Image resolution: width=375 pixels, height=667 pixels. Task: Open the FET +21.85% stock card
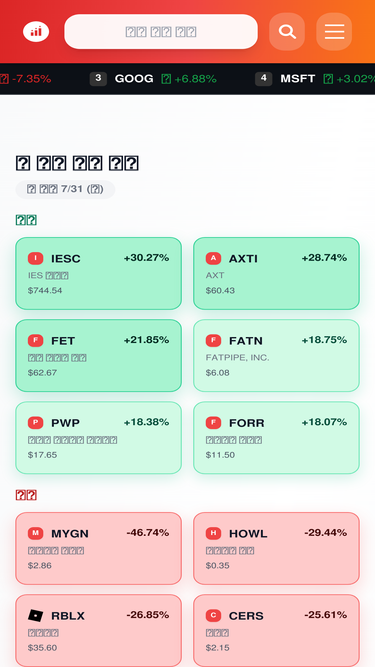click(x=99, y=356)
